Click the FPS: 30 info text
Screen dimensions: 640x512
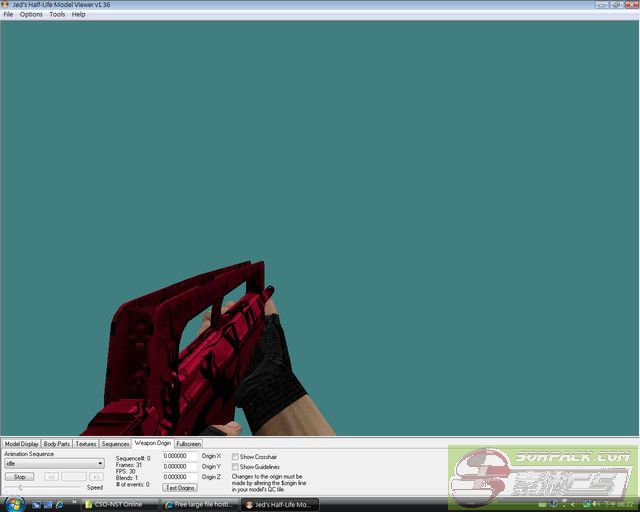coord(125,471)
